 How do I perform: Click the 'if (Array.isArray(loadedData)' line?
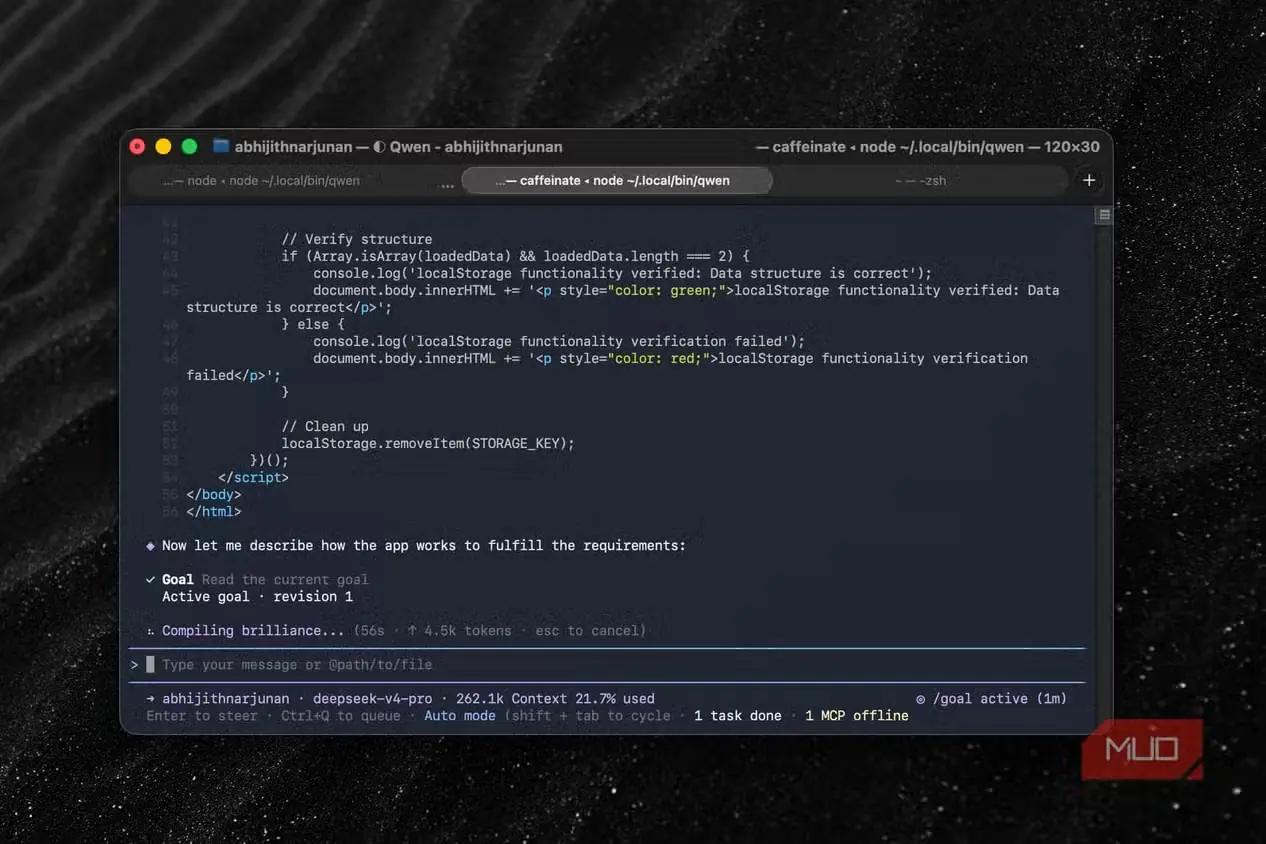pos(515,257)
